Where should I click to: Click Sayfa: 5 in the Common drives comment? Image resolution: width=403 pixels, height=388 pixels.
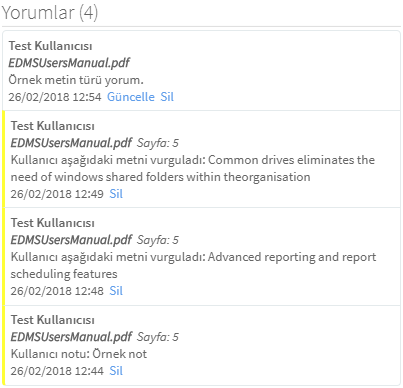(158, 143)
